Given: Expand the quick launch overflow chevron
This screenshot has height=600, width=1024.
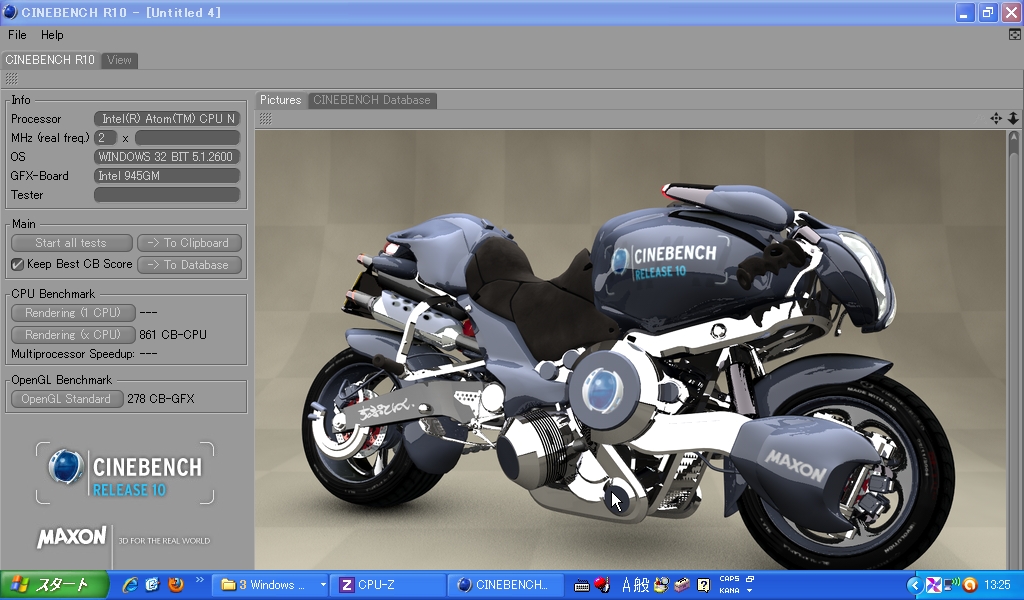Looking at the screenshot, I should click(x=200, y=580).
